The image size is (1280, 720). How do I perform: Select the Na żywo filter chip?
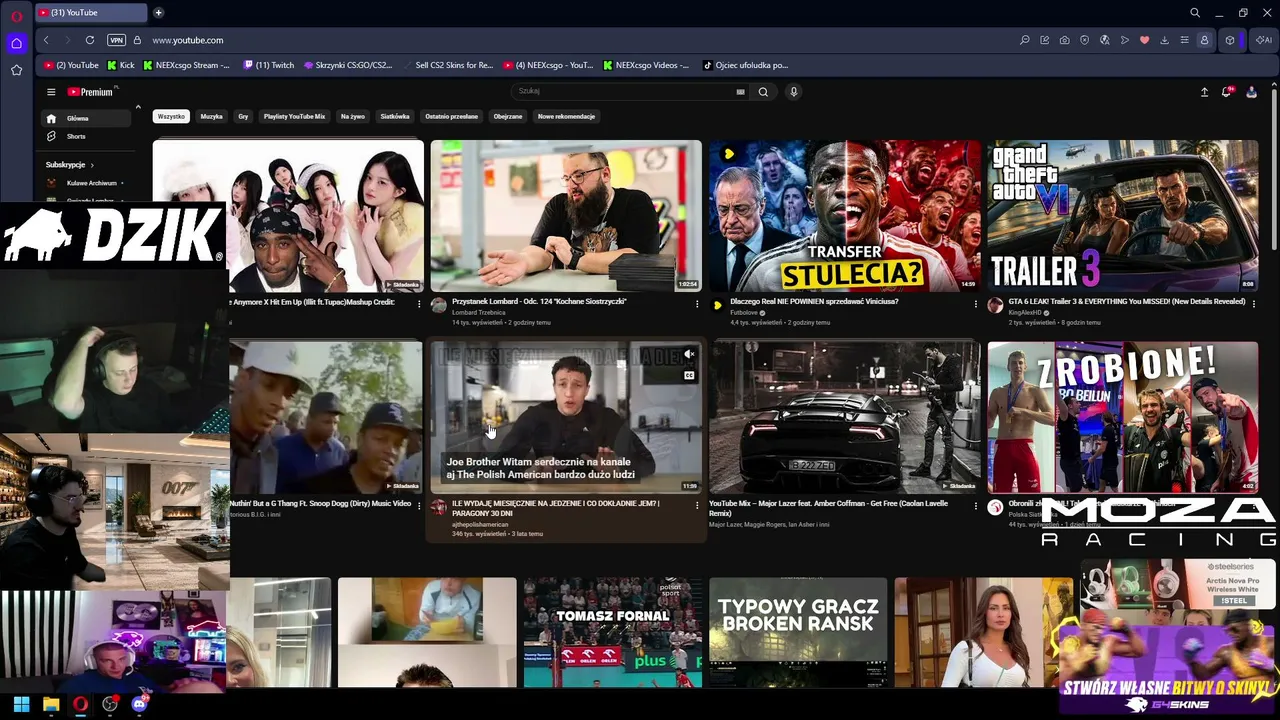[x=353, y=116]
